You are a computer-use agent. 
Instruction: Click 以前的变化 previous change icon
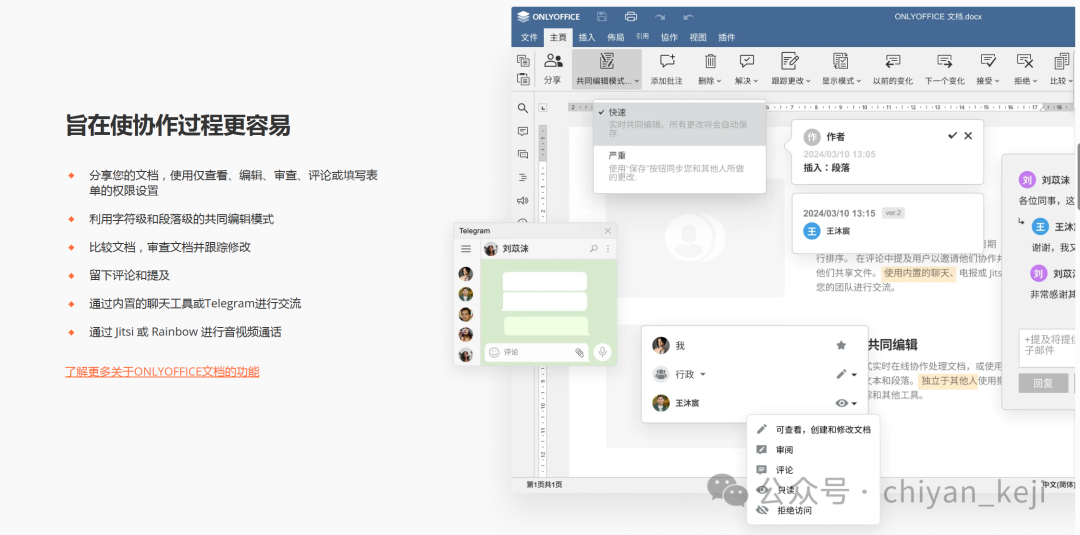pos(893,61)
